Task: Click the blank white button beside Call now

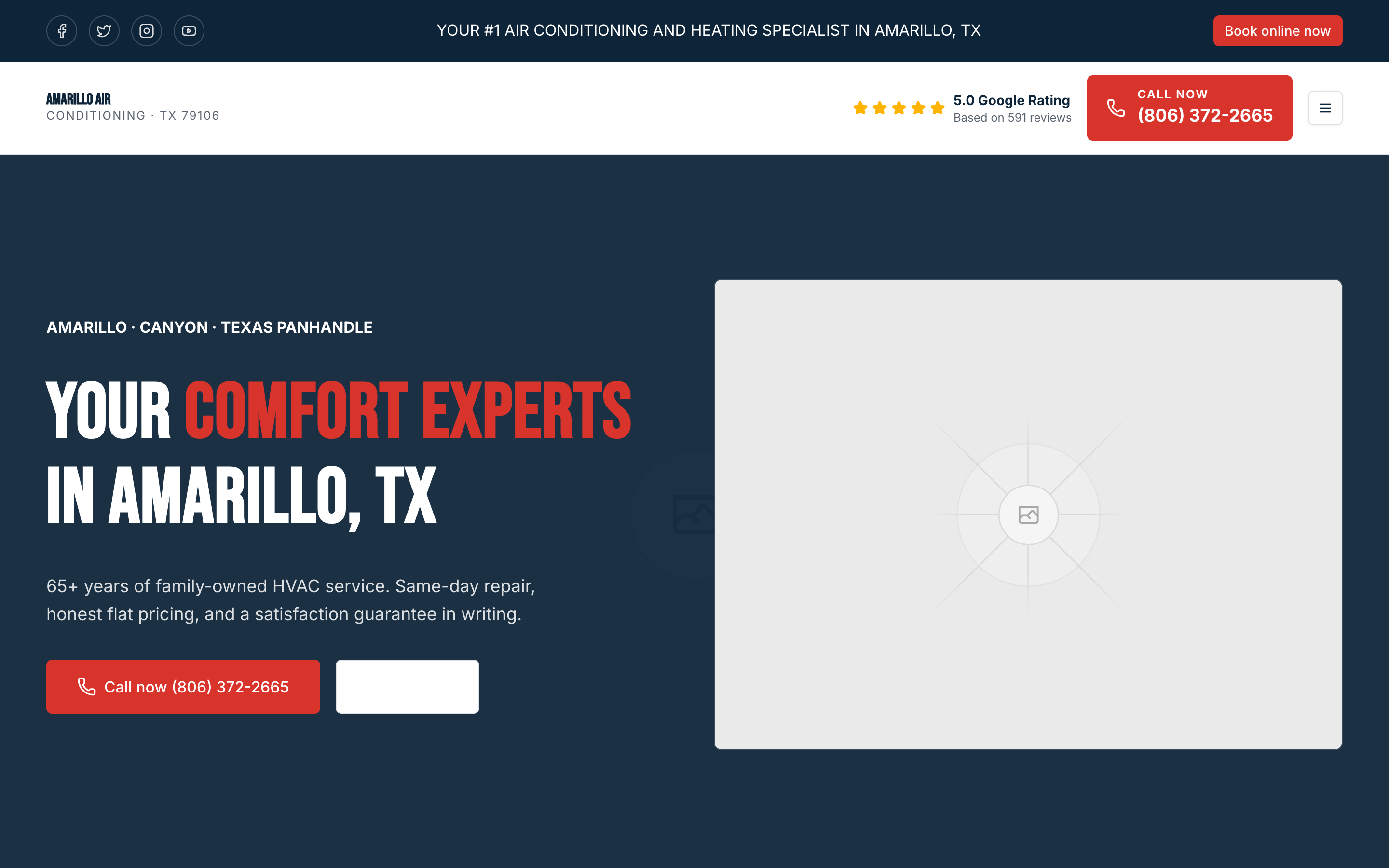Action: 408,687
